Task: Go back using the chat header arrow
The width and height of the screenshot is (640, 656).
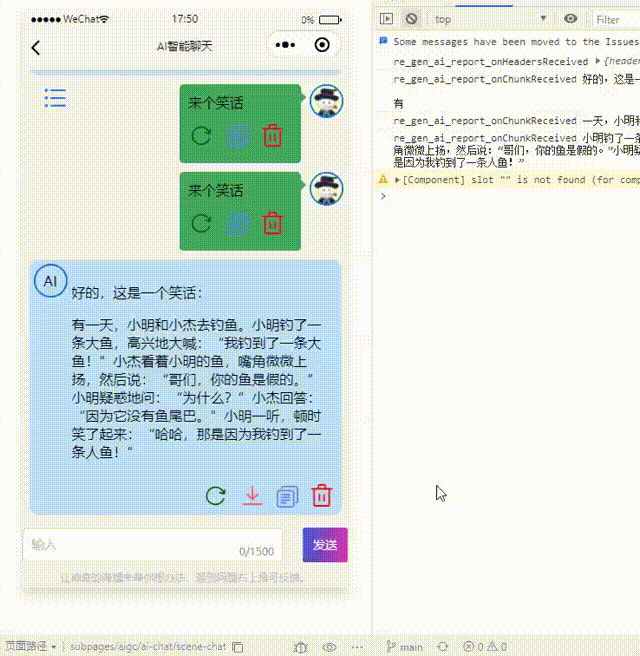Action: 36,48
